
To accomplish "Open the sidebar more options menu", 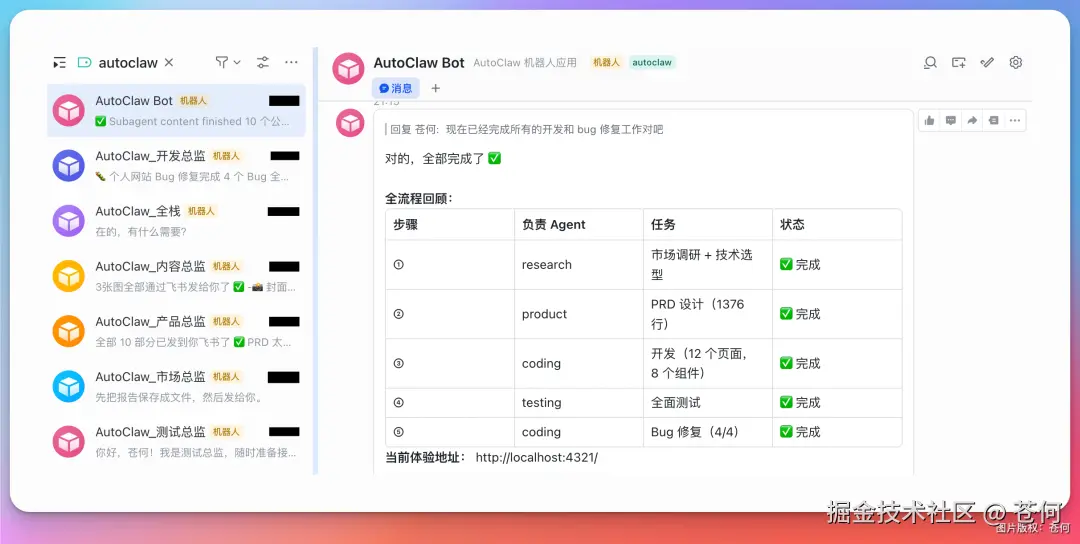I will click(291, 63).
